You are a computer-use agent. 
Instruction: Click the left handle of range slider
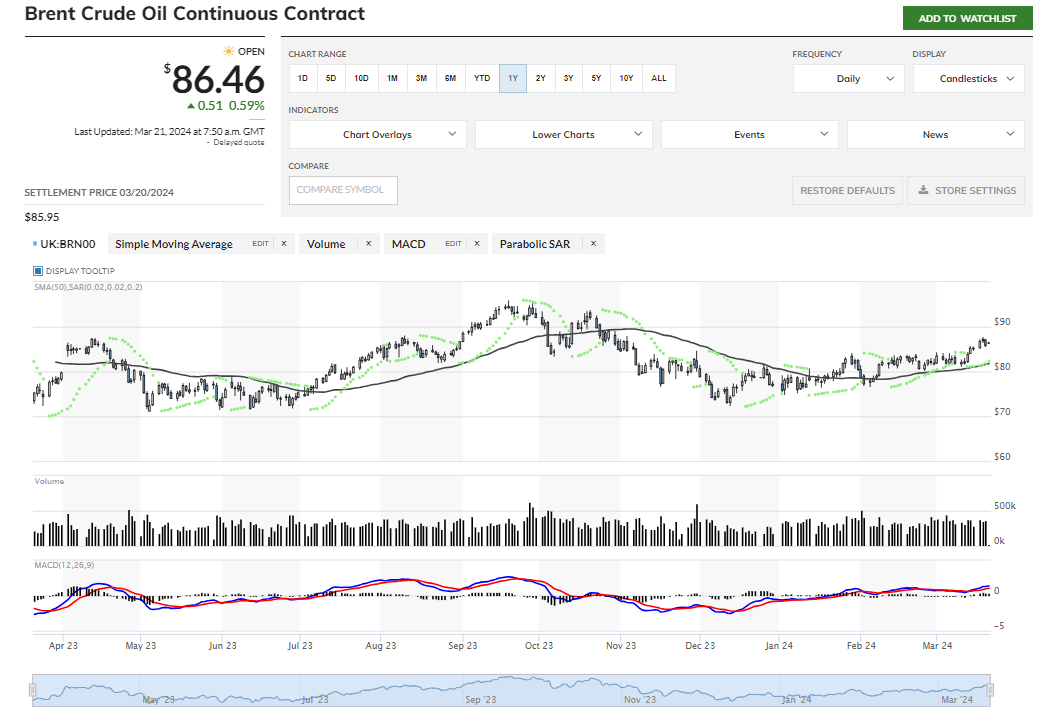coord(32,689)
